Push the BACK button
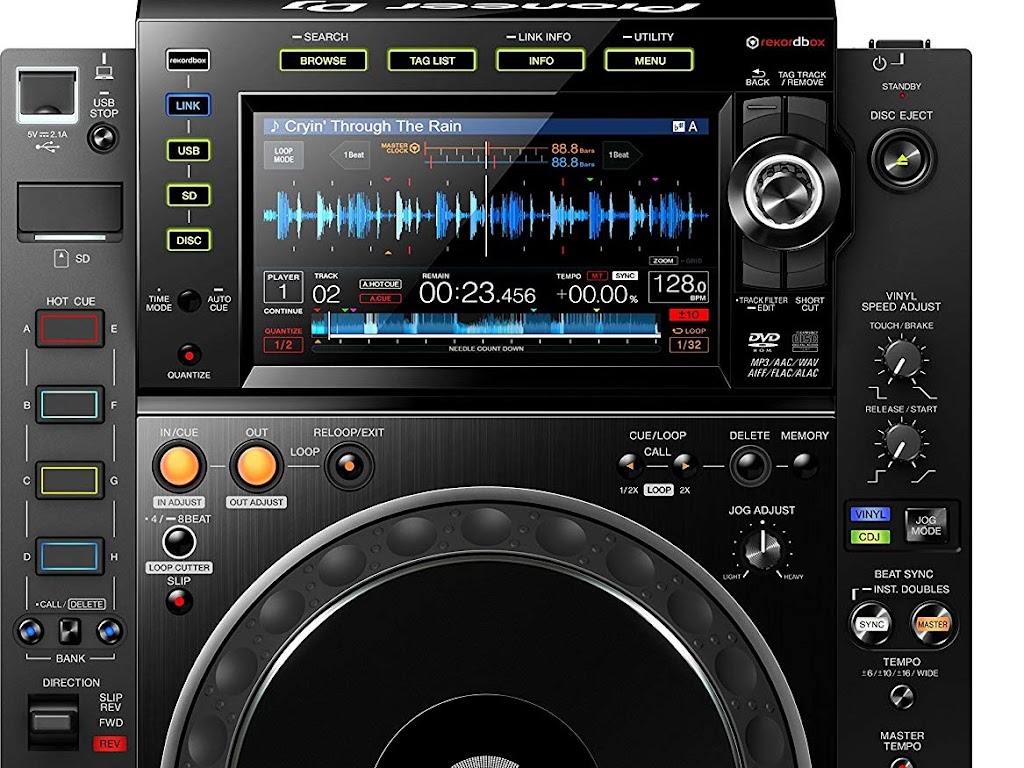Image resolution: width=1024 pixels, height=768 pixels. (763, 118)
